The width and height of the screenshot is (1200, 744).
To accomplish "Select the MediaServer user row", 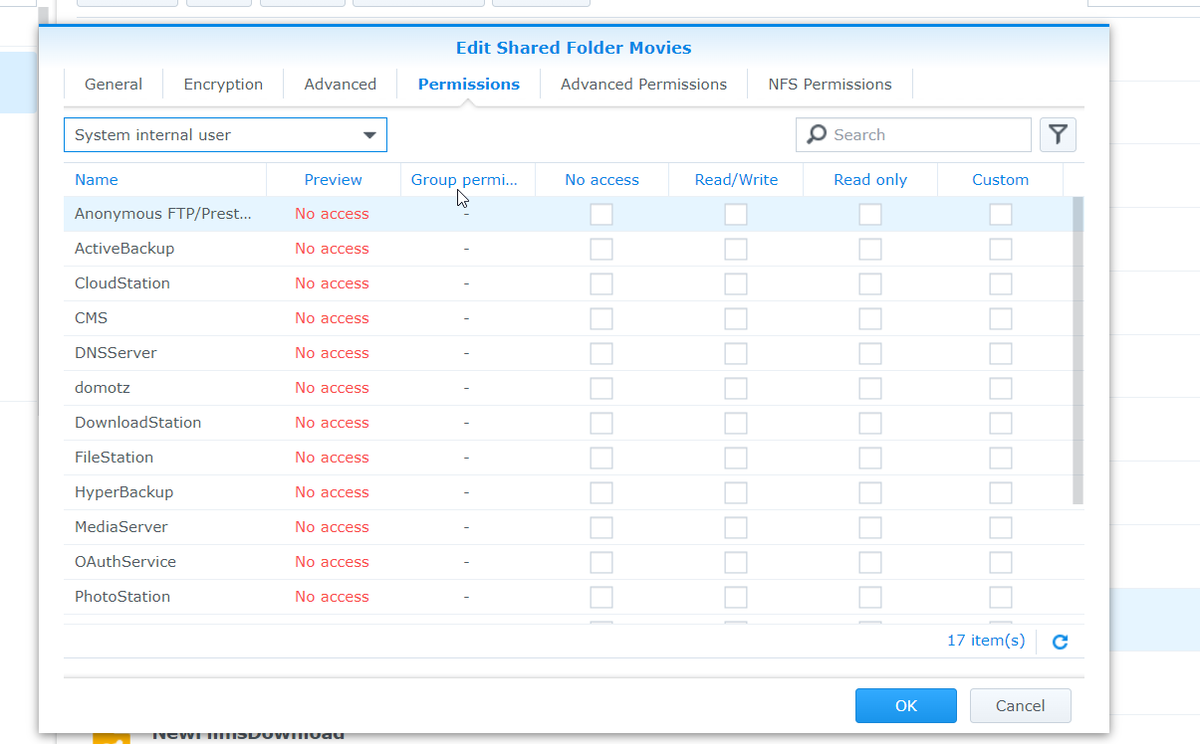I will 568,528.
